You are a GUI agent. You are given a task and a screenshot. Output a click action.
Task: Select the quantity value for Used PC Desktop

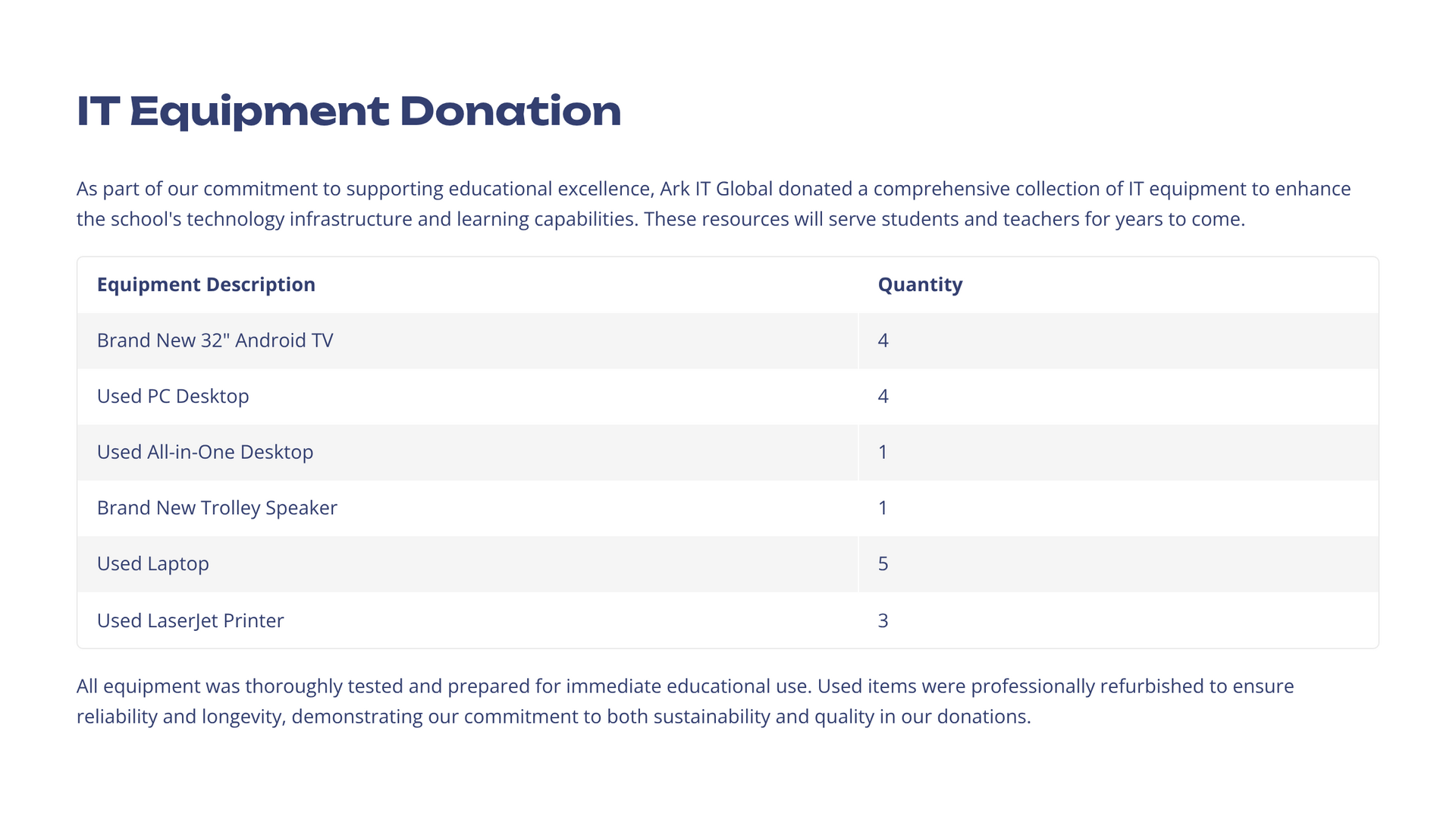pos(883,397)
